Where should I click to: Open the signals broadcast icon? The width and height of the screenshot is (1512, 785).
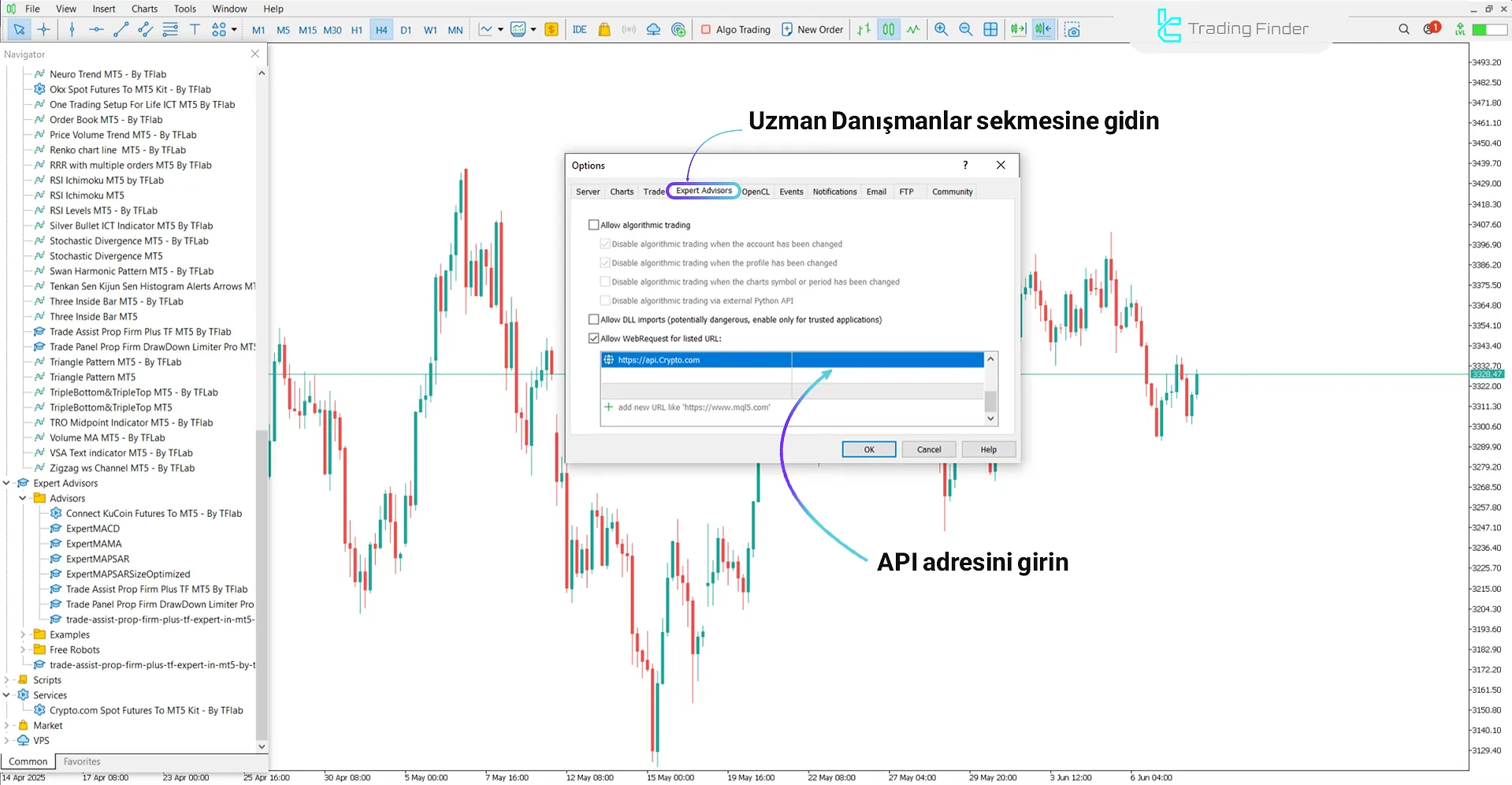point(629,29)
